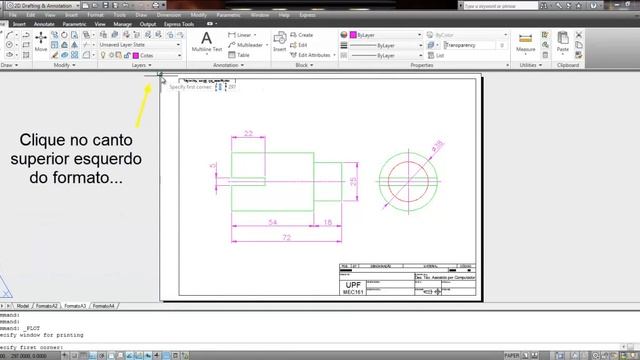Toggle the layer lock icon for Cotas layer
The height and width of the screenshot is (360, 640).
(x=127, y=55)
